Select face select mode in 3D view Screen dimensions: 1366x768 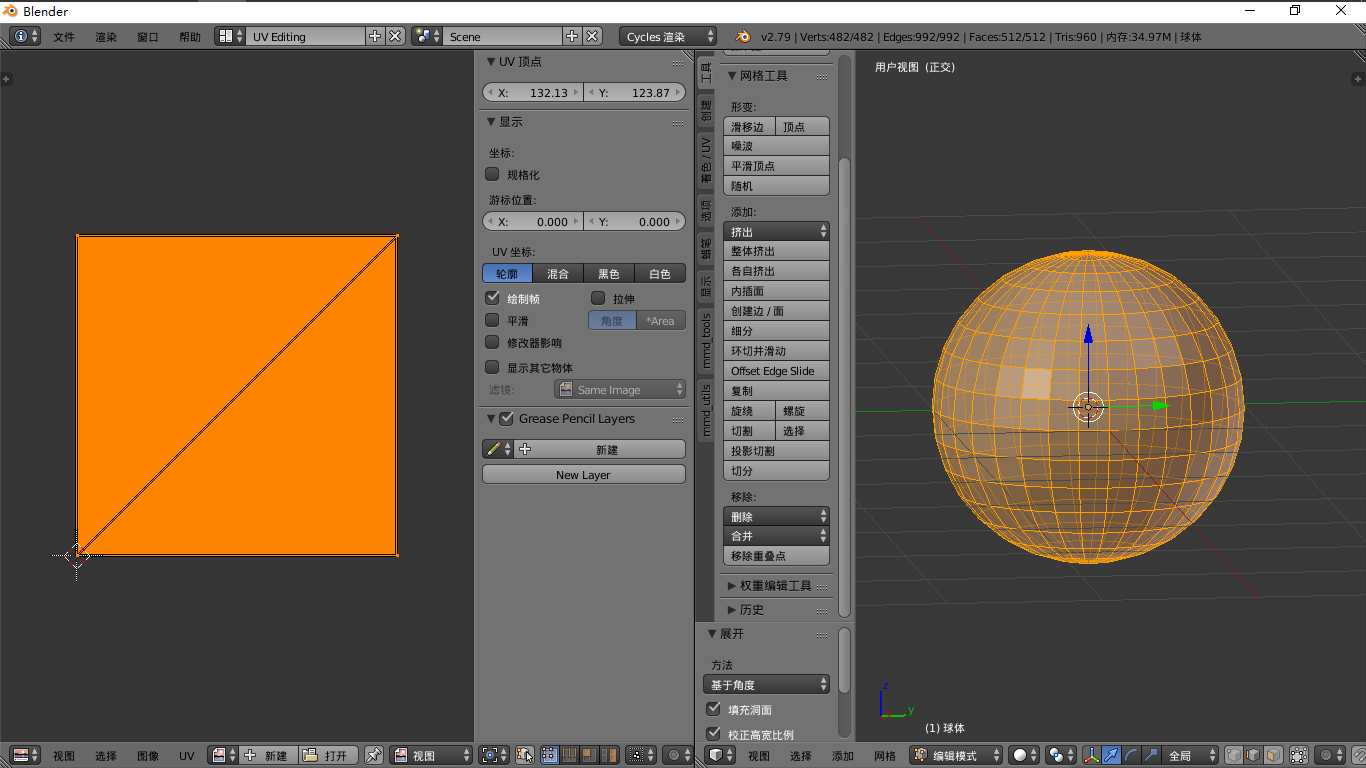pyautogui.click(x=1273, y=755)
